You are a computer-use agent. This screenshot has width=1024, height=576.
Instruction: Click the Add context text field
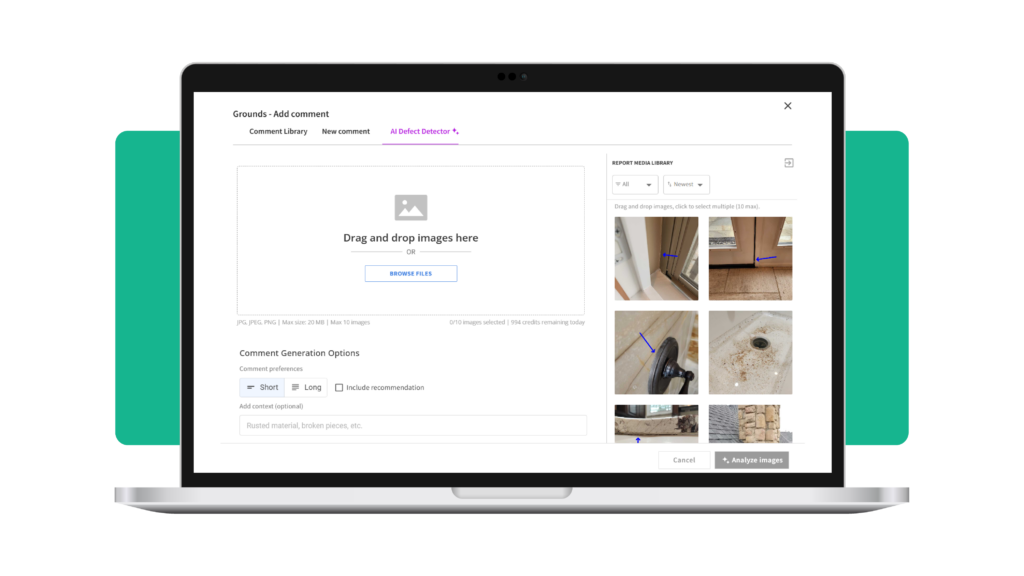[x=412, y=426]
